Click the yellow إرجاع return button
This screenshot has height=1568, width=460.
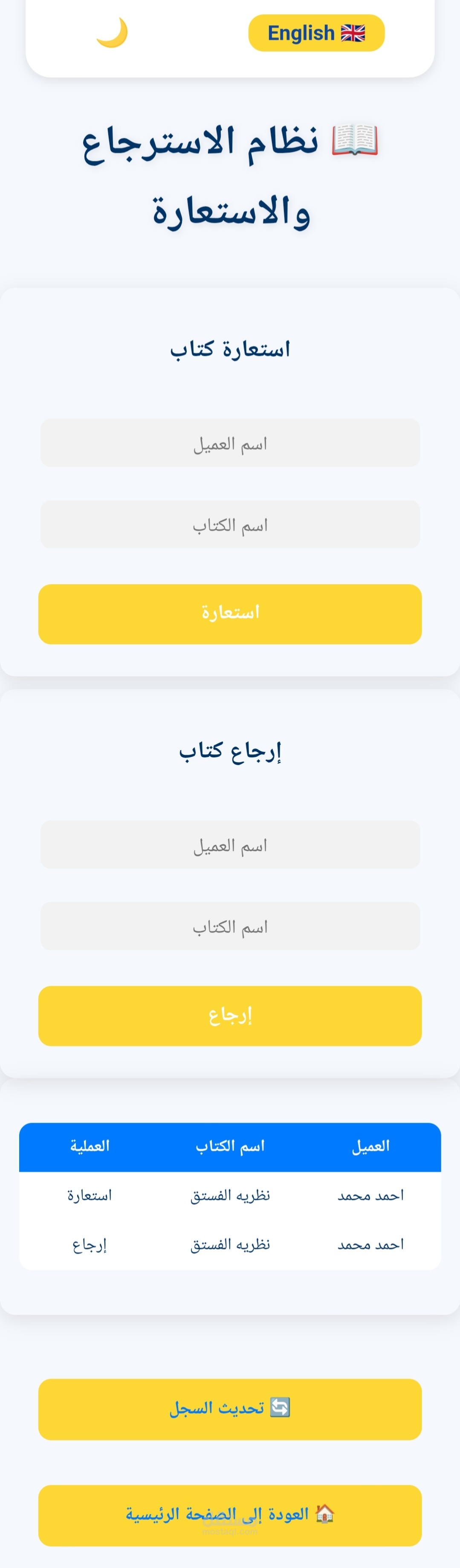coord(230,1016)
